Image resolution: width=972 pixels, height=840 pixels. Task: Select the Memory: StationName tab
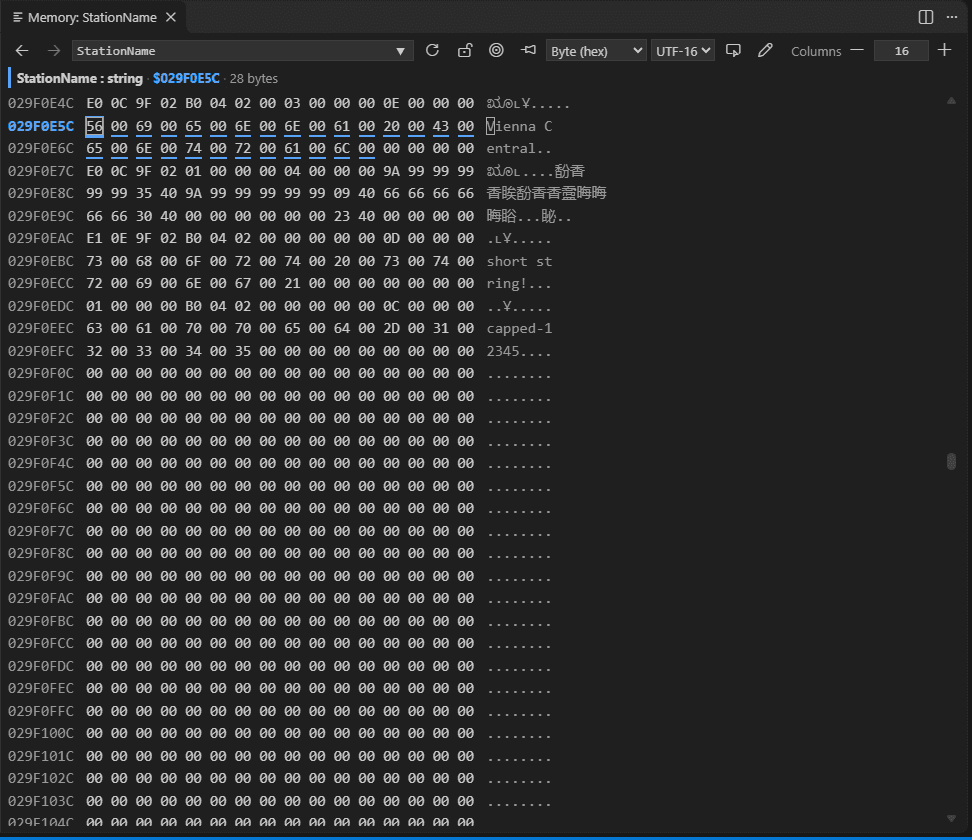(92, 17)
